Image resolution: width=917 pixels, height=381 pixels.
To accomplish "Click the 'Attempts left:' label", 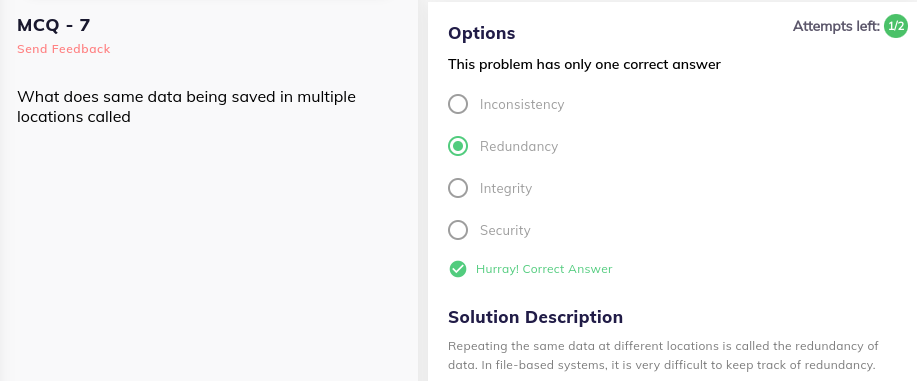I will click(x=836, y=26).
